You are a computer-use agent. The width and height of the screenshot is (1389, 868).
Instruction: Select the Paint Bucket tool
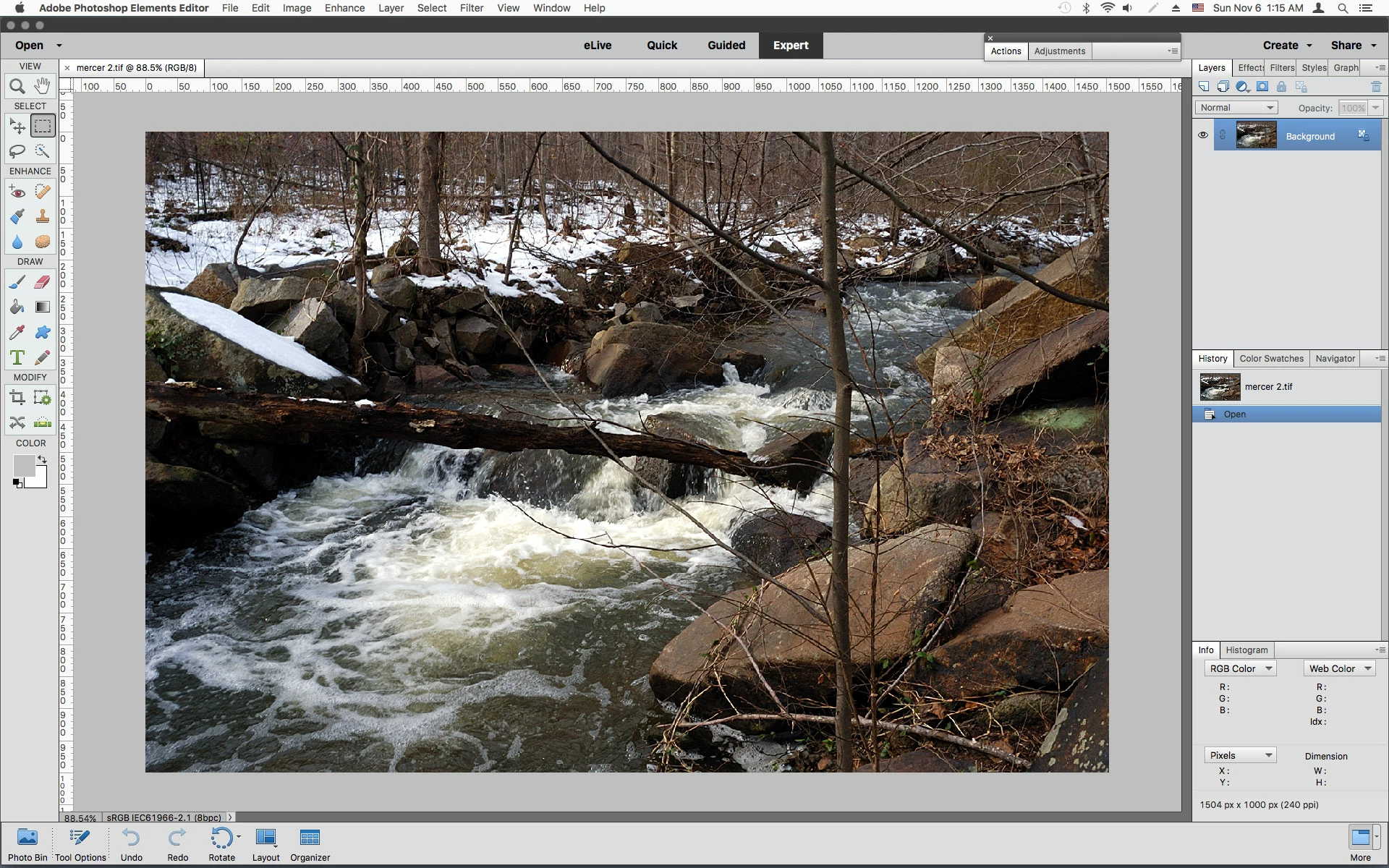coord(17,307)
